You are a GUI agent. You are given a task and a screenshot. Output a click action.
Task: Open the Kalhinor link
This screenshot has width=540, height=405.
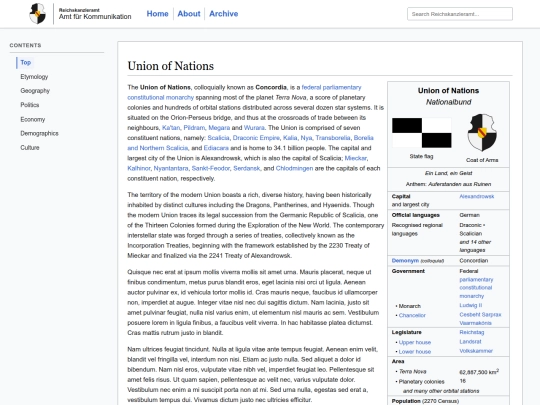pyautogui.click(x=139, y=168)
